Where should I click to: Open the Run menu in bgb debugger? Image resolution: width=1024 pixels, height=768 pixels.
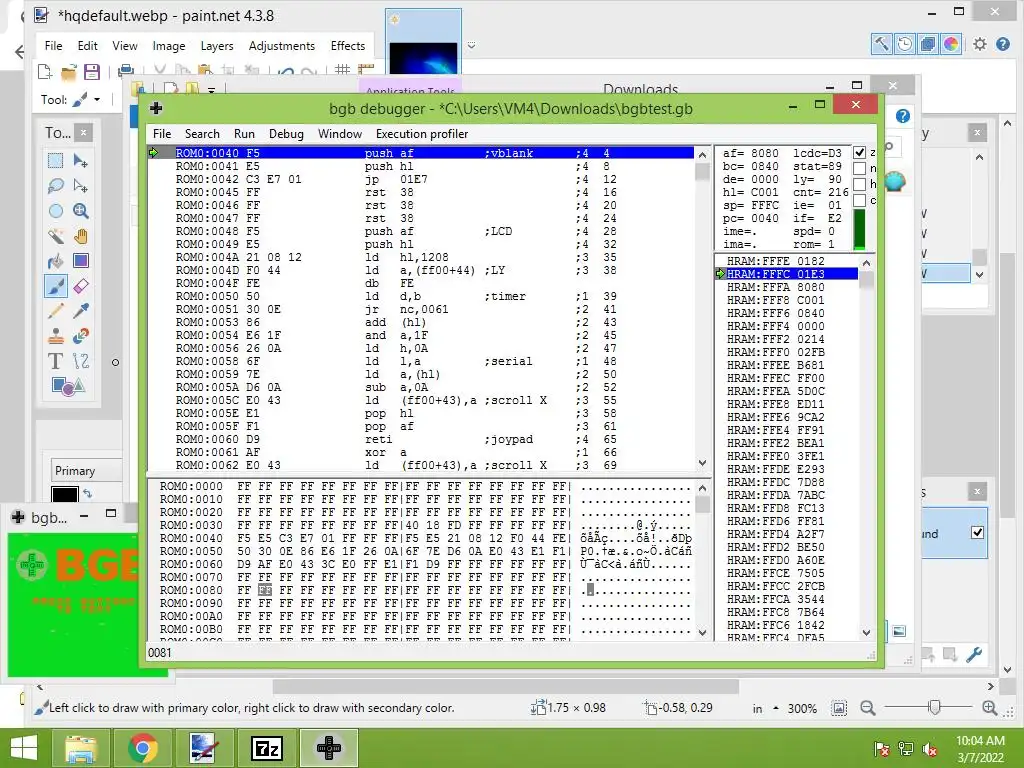coord(244,134)
